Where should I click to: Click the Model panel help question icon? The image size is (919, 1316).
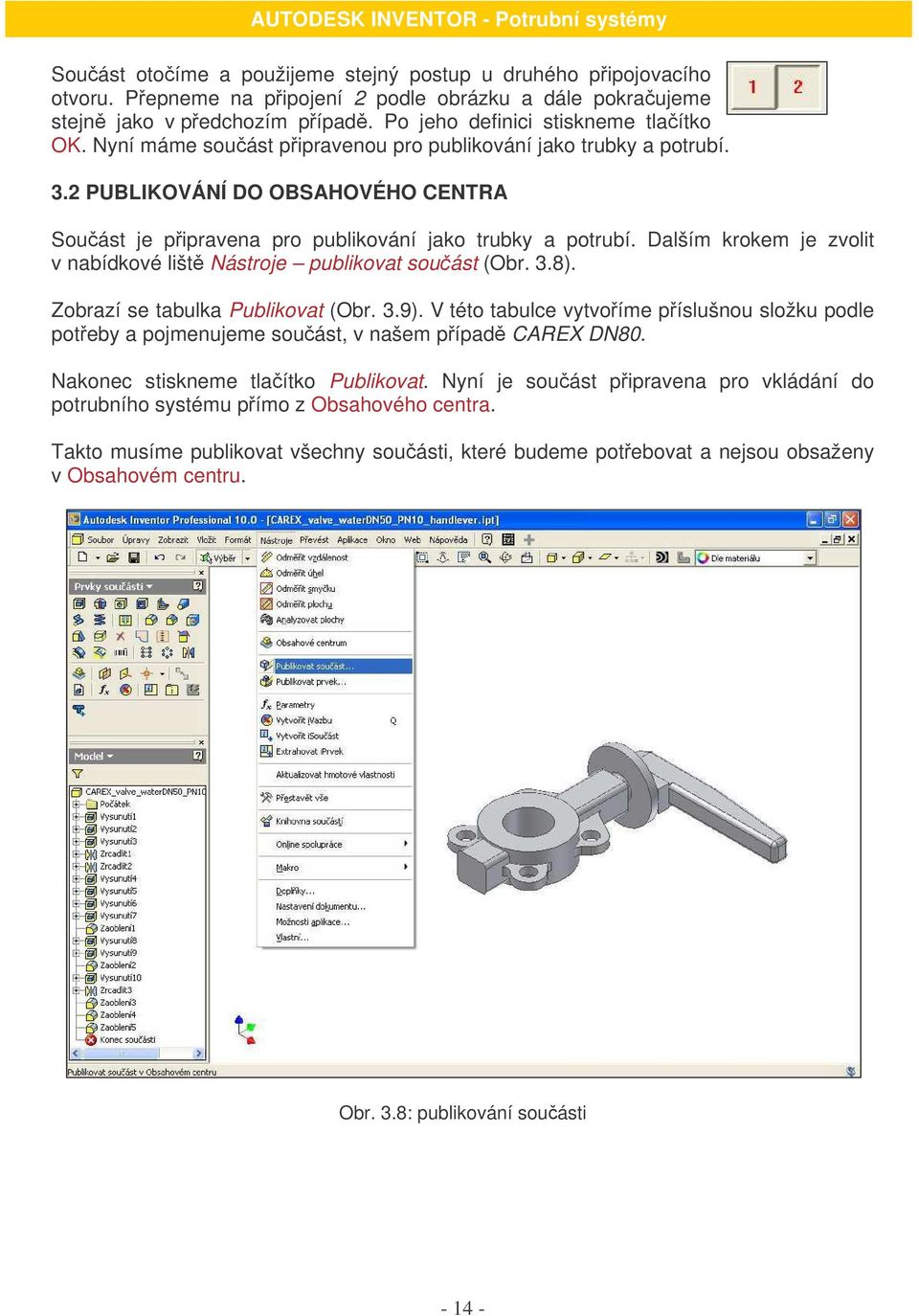tap(198, 756)
